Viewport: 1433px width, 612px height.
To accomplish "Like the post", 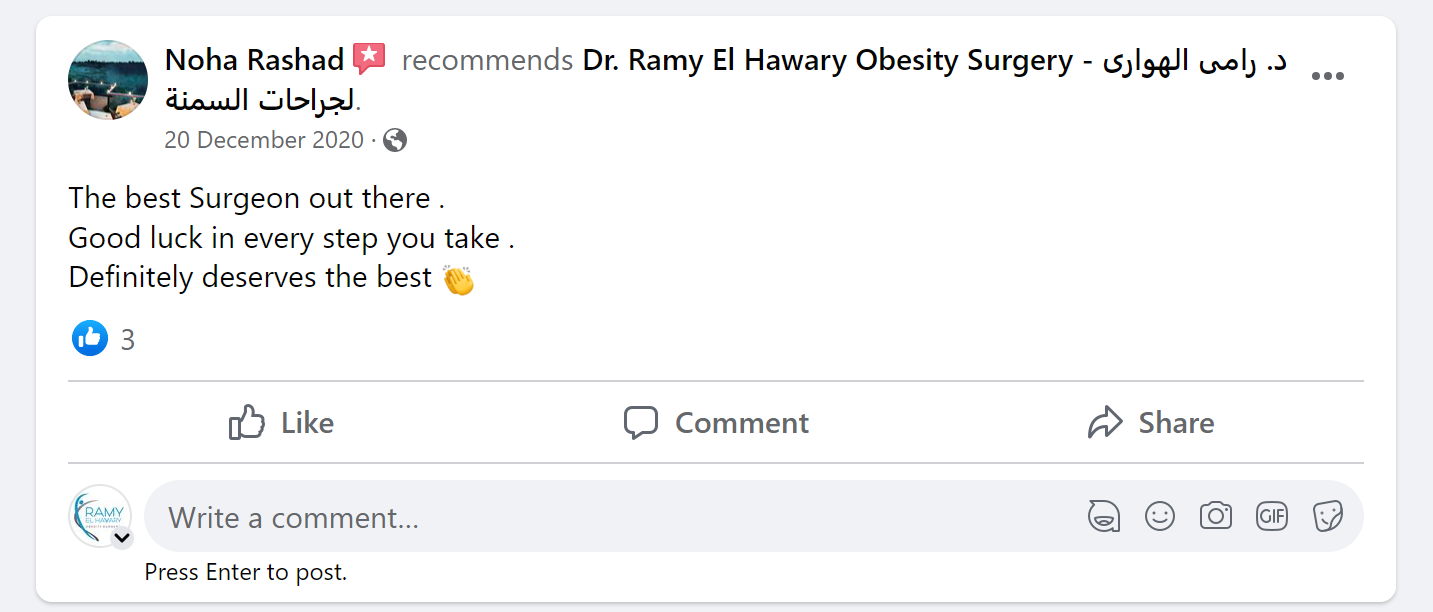I will (281, 423).
